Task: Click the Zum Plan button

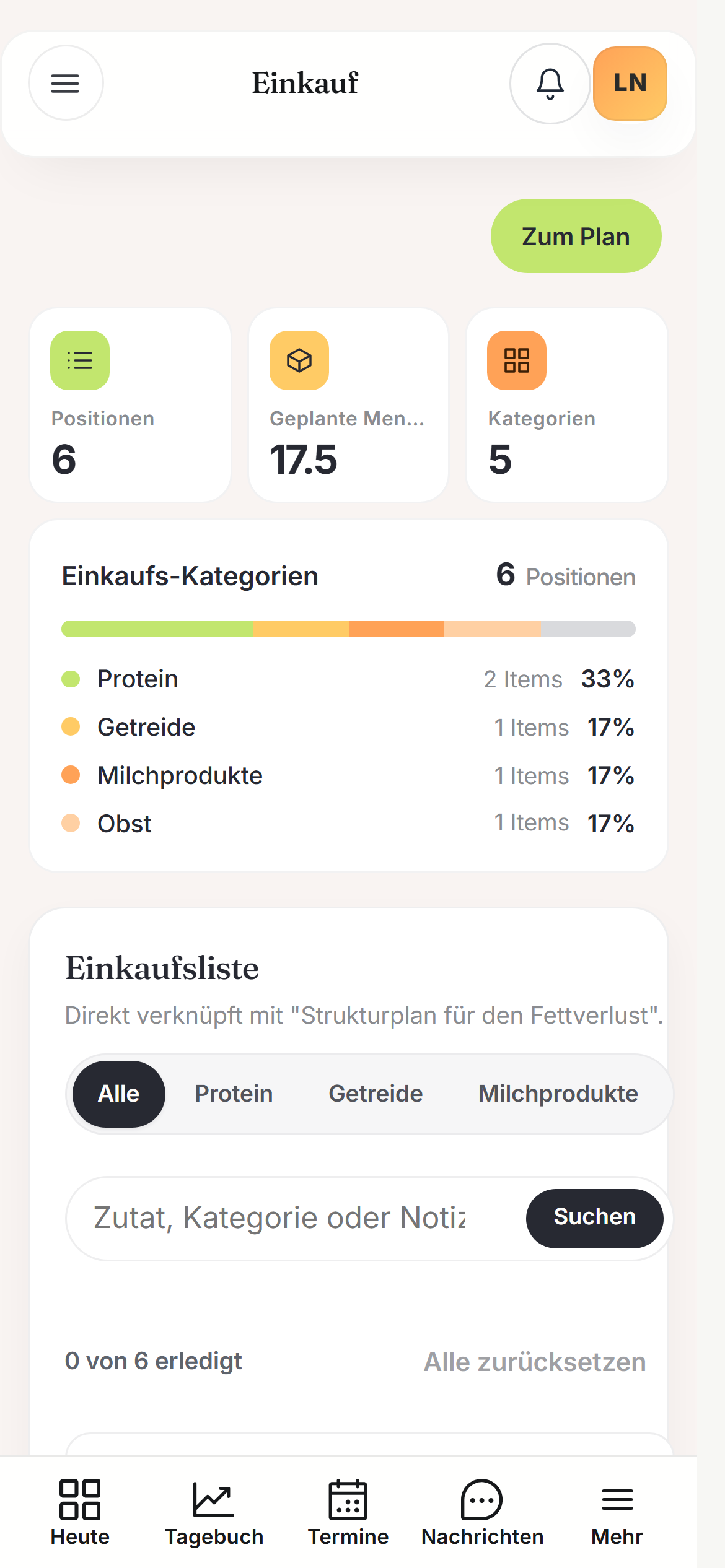Action: 576,236
